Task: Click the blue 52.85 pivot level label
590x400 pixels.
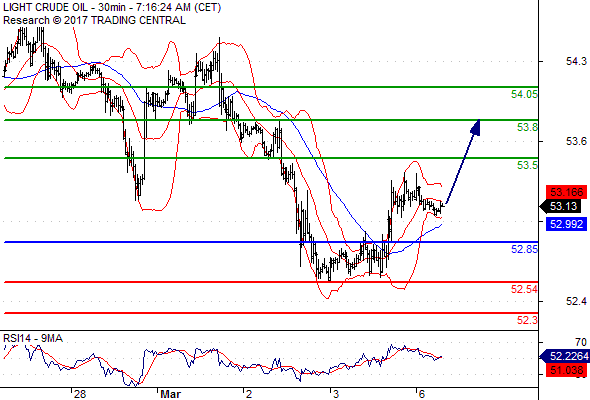Action: [524, 249]
